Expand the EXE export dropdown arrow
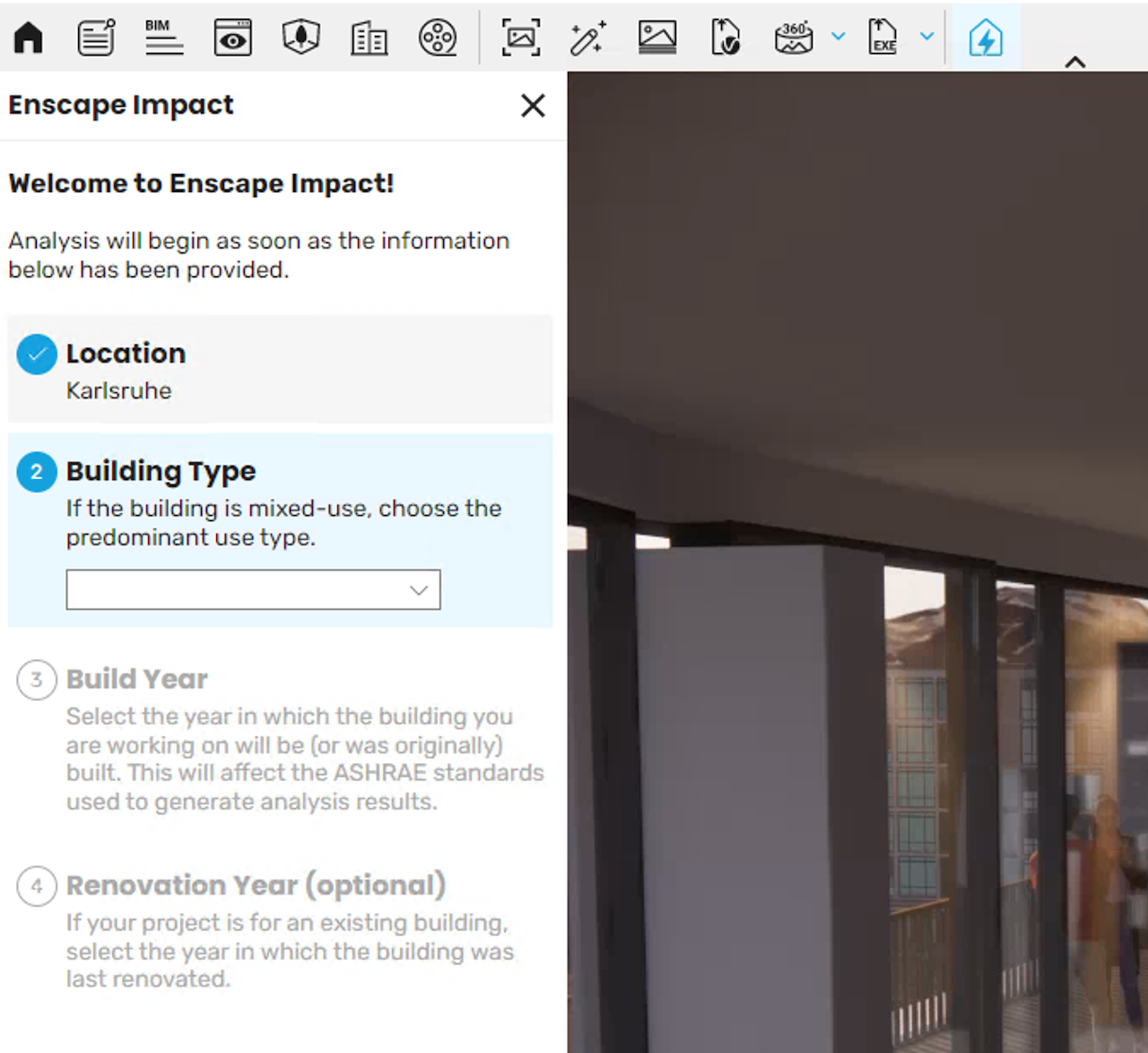 point(927,37)
